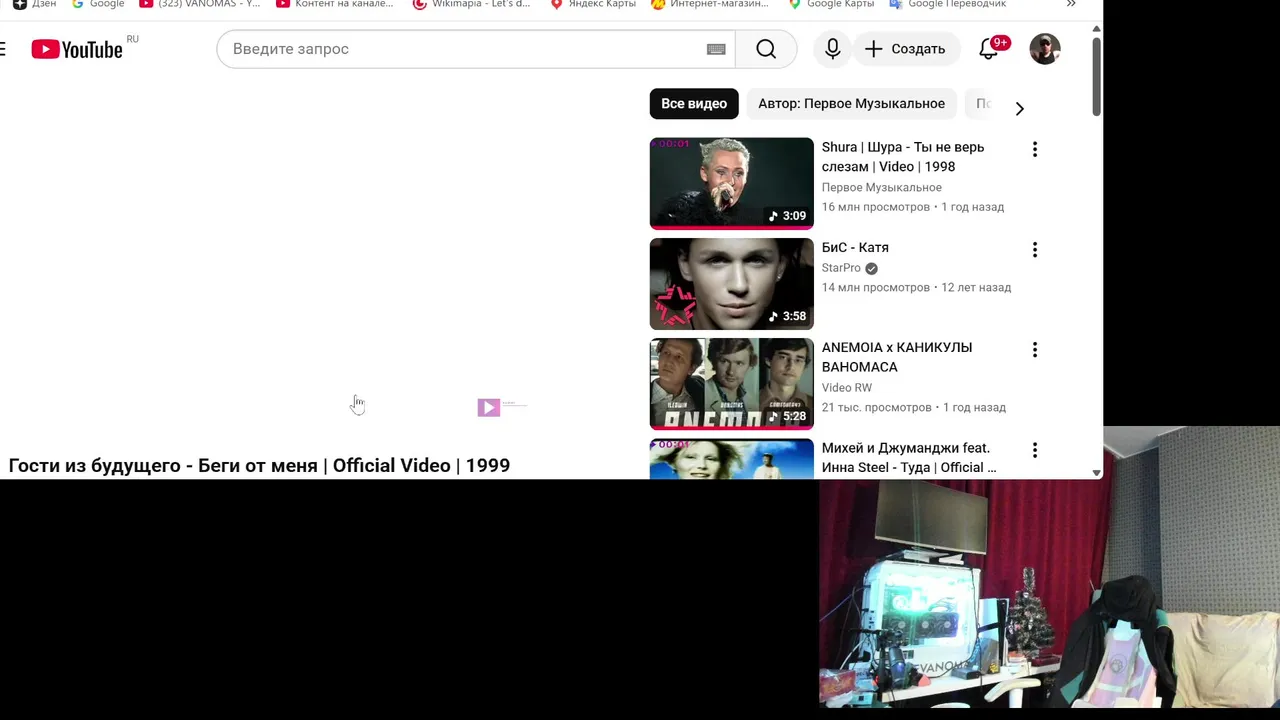The height and width of the screenshot is (720, 1280).
Task: Open video title ANEMOIA x КАНИКУЛЫ ВАНОМАСА
Action: coord(897,357)
